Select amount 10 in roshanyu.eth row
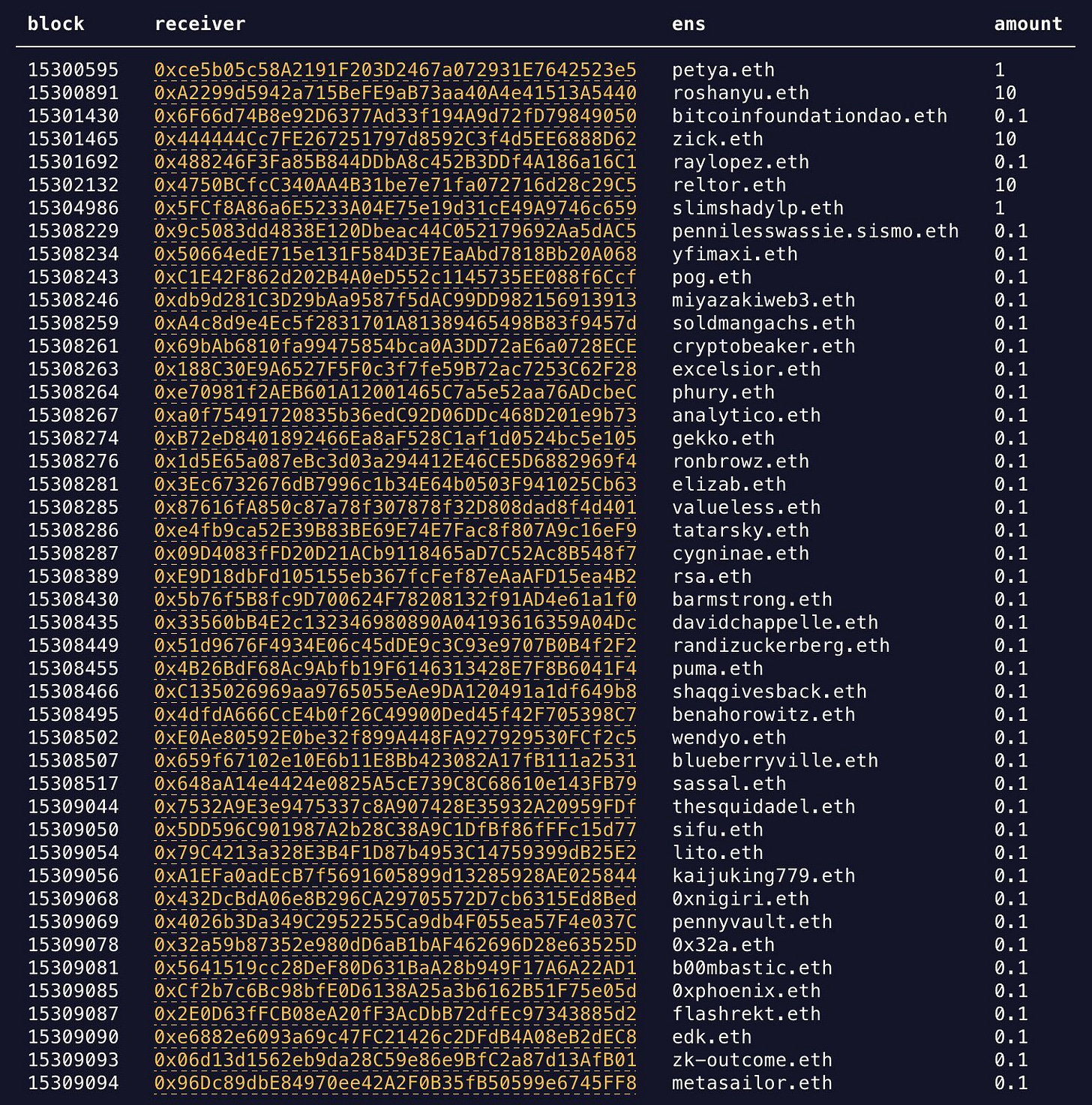The image size is (1092, 1105). pos(1006,93)
